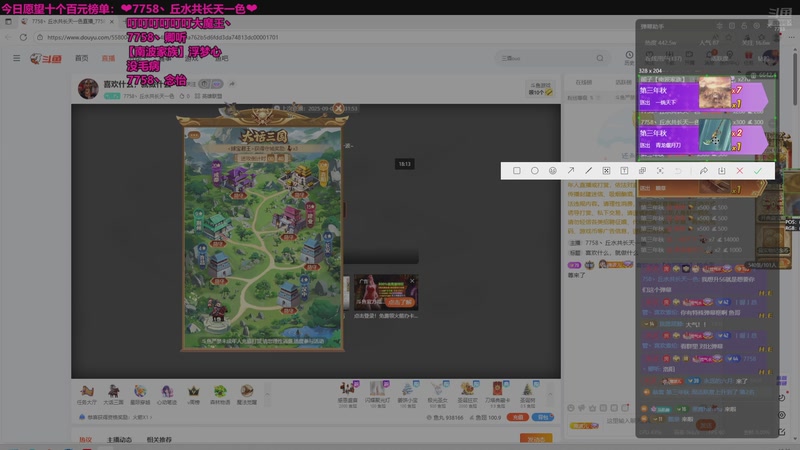Viewport: 800px width, 450px height.
Task: Go to 直播 in Douyu navigation
Action: point(108,58)
